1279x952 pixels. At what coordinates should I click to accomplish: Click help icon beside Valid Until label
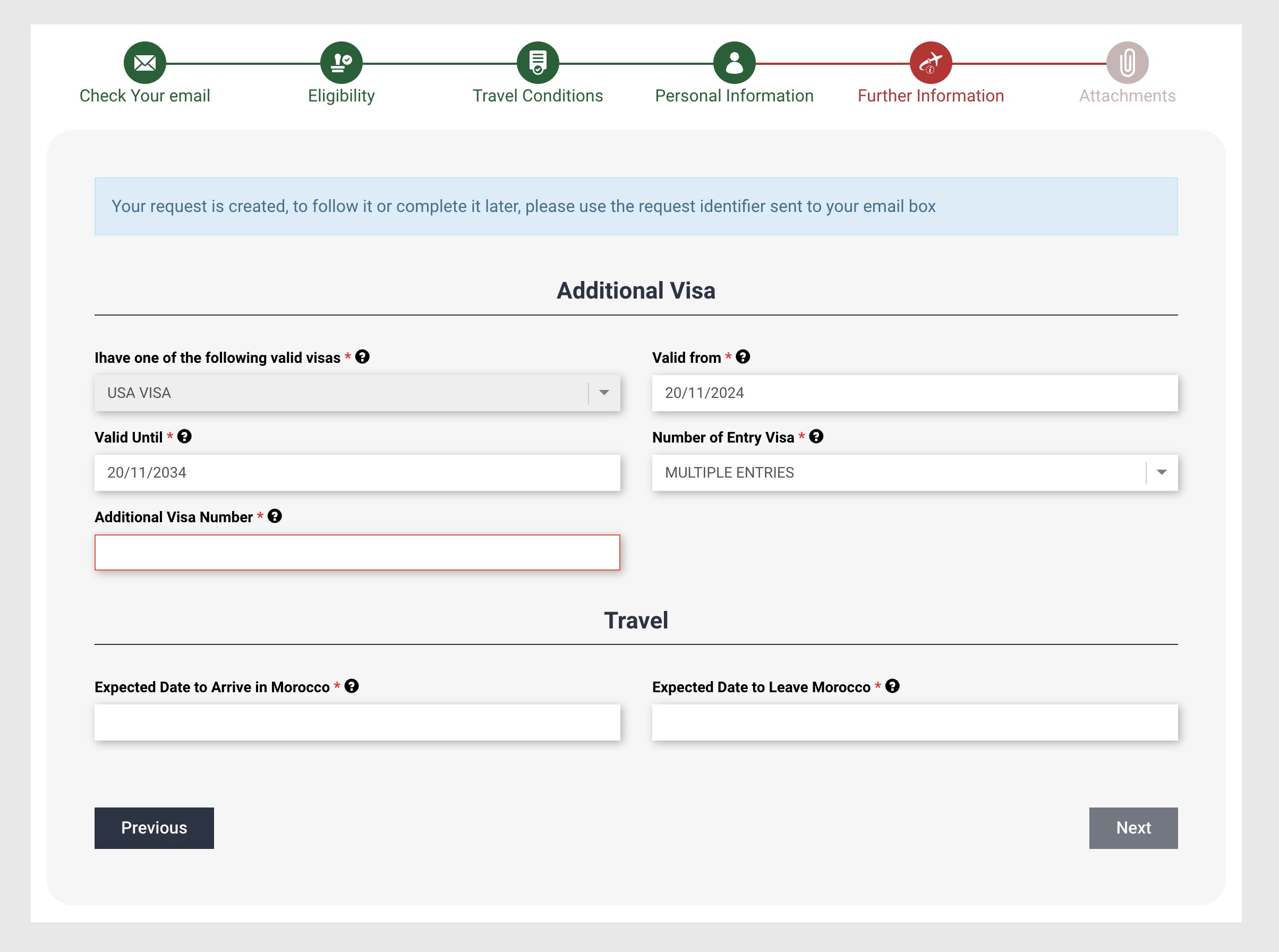[x=184, y=436]
